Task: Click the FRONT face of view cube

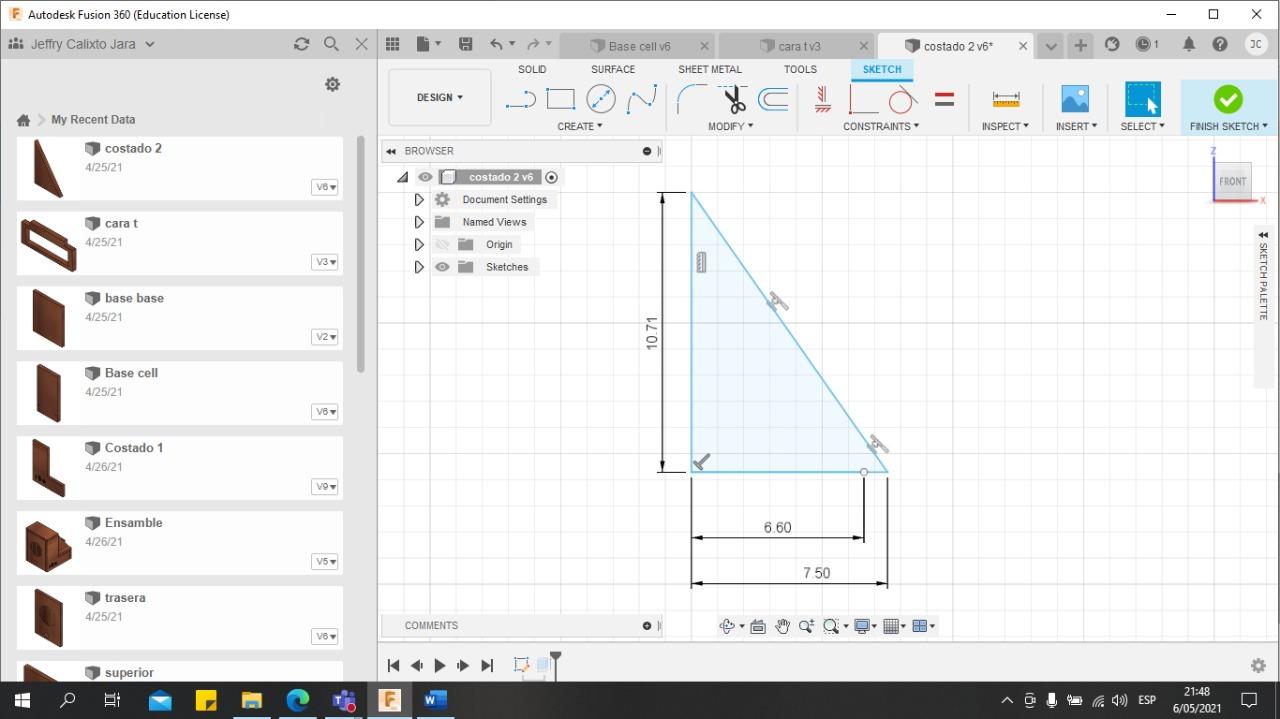Action: coord(1232,181)
